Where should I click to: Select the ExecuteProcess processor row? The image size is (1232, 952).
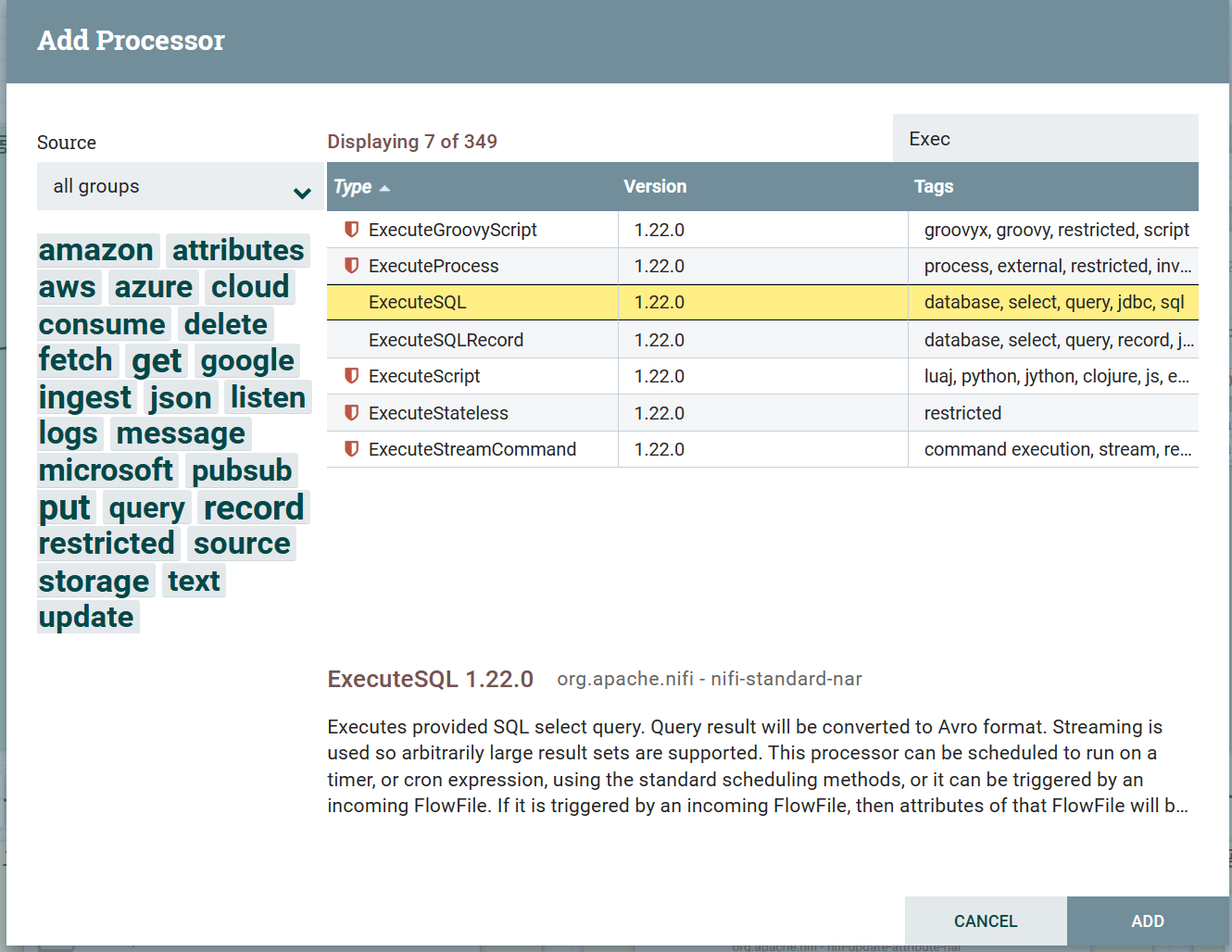coord(762,266)
